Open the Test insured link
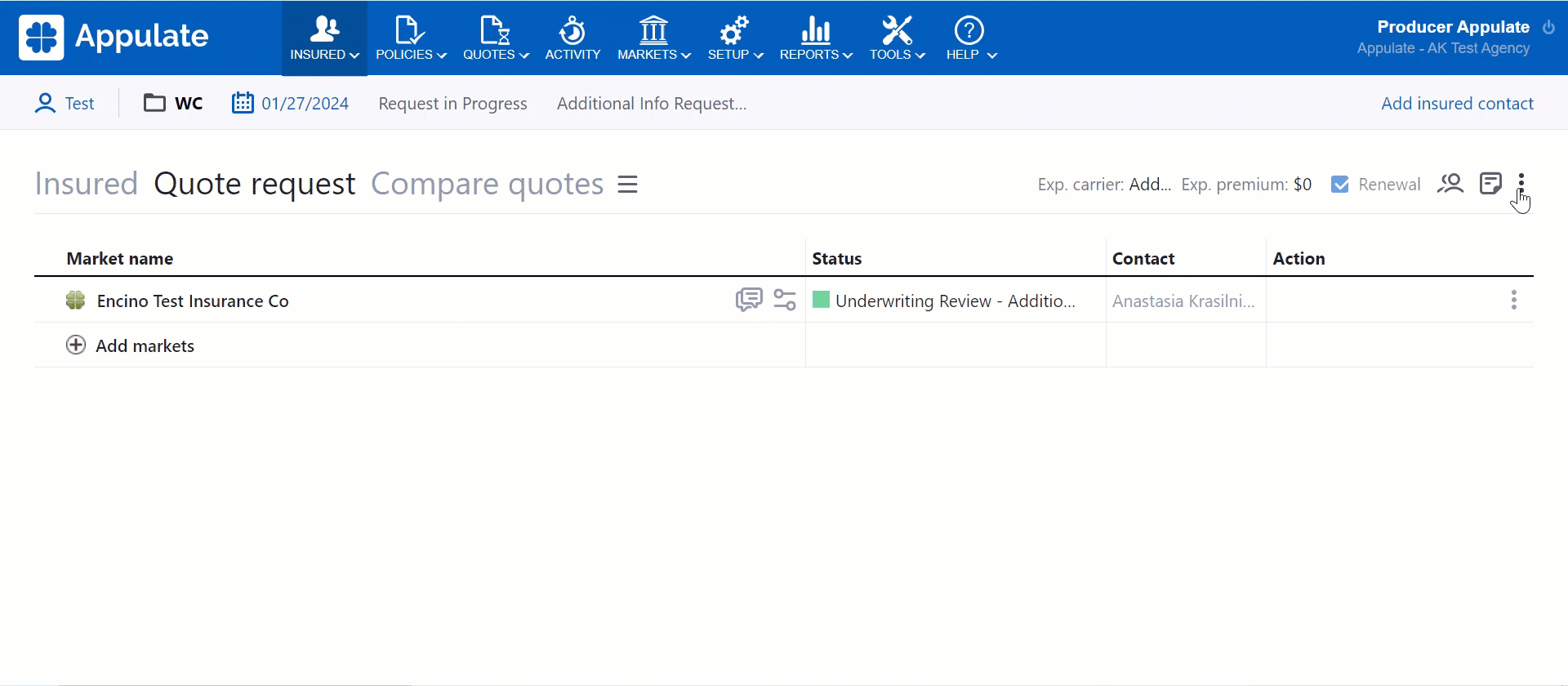The width and height of the screenshot is (1568, 686). (79, 104)
